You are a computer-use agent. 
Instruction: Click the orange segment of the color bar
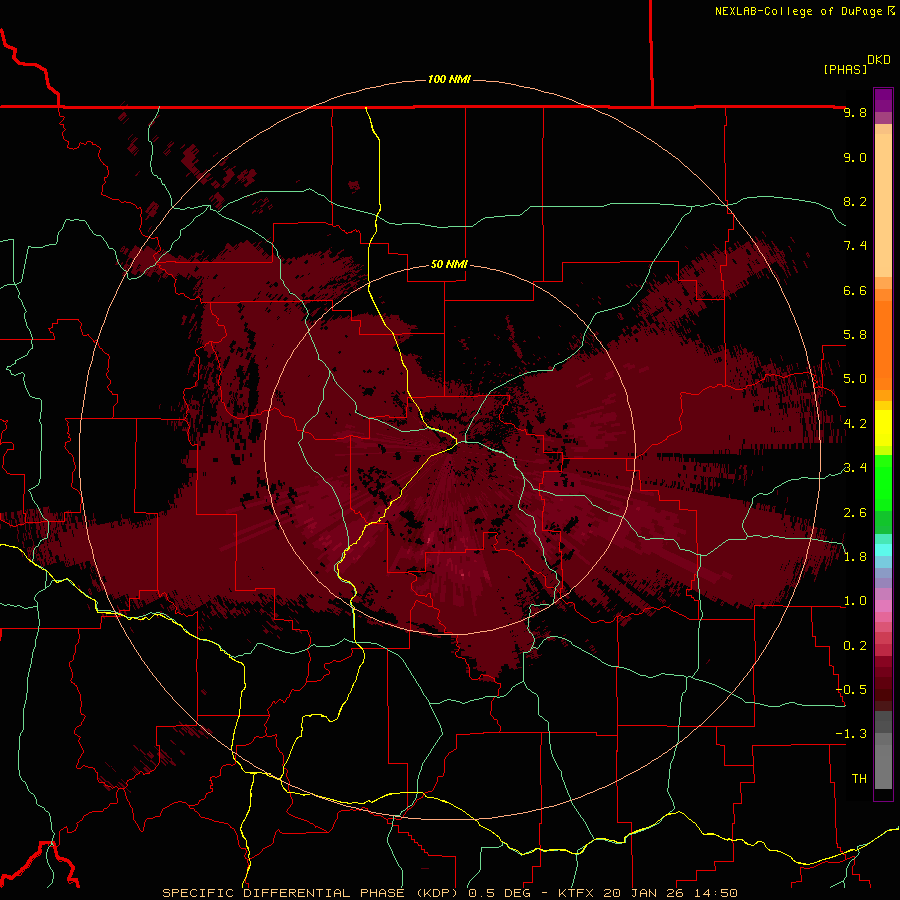883,344
